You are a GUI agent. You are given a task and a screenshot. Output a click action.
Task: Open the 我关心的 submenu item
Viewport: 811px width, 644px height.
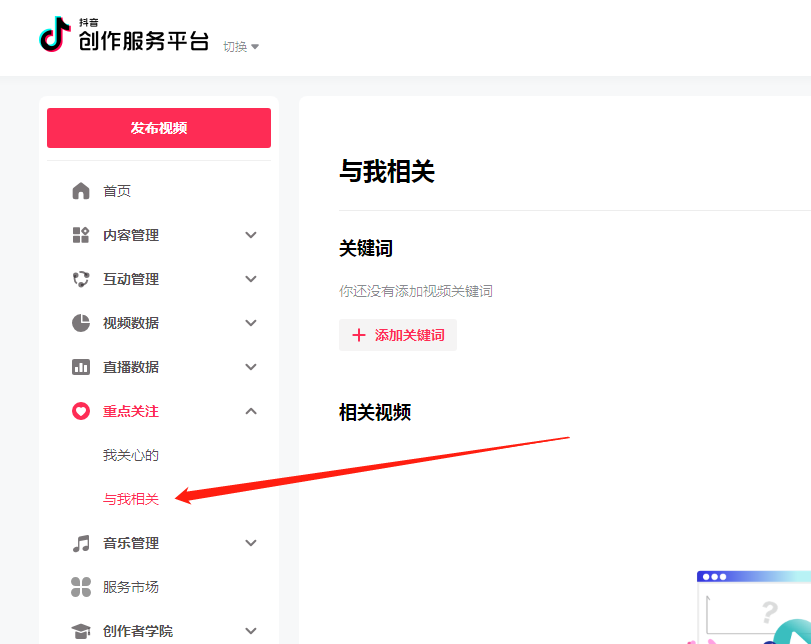(x=131, y=455)
